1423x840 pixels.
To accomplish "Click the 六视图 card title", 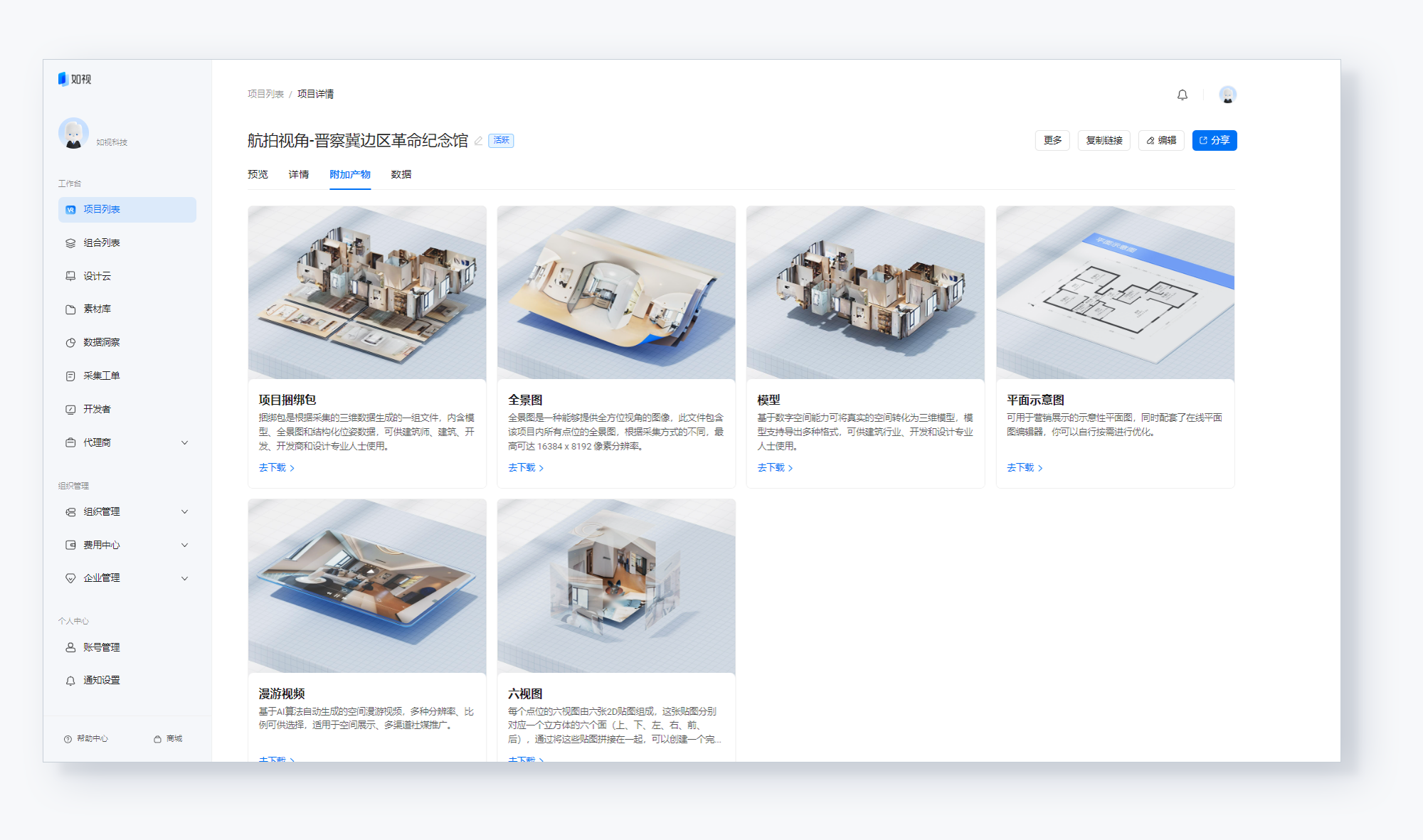I will 525,694.
